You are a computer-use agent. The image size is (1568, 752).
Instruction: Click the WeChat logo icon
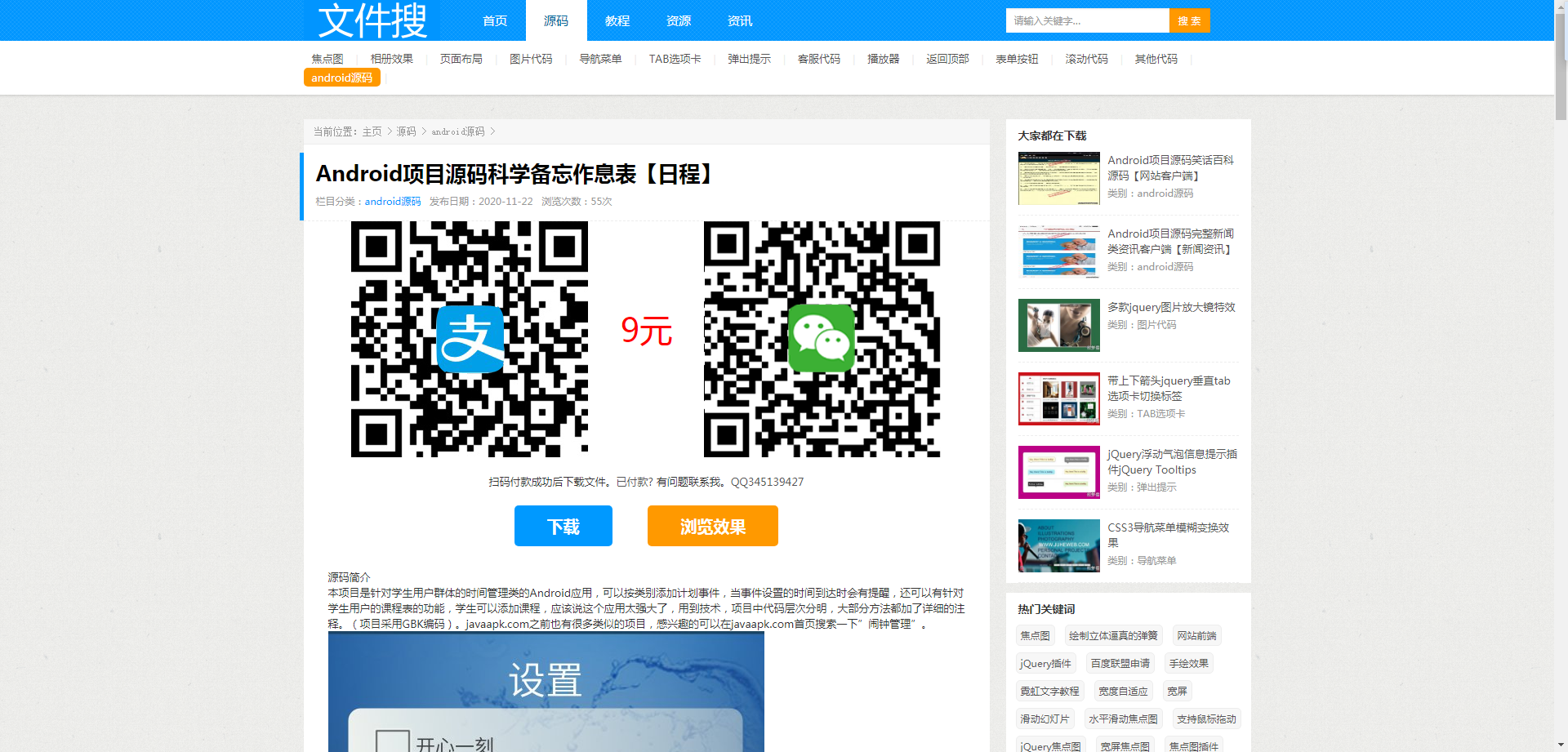click(822, 339)
